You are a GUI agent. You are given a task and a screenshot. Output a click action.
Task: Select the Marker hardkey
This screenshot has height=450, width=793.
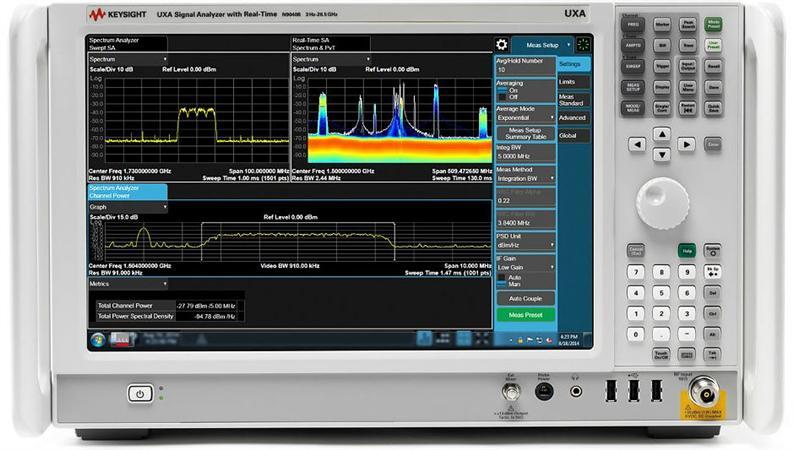662,24
